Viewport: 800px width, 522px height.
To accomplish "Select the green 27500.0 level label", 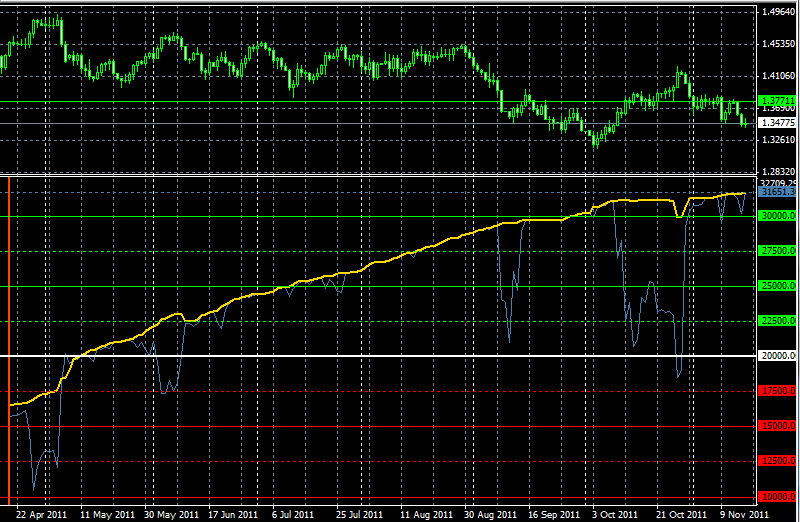I will (x=778, y=251).
